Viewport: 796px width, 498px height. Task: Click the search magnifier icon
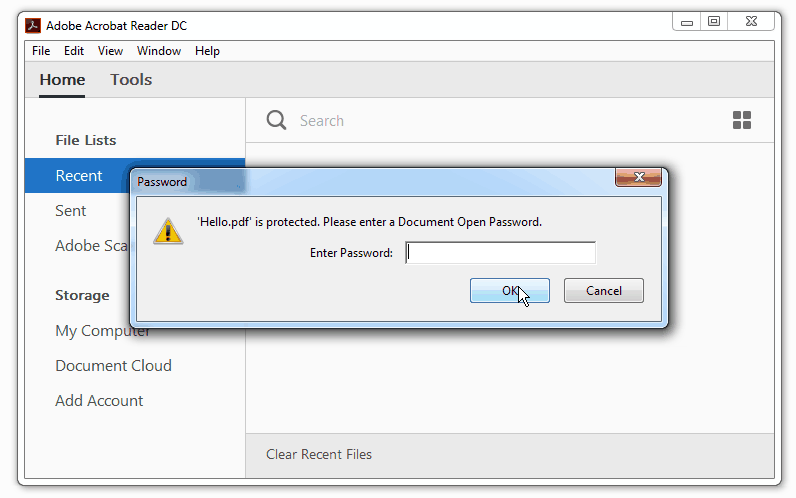[x=276, y=120]
